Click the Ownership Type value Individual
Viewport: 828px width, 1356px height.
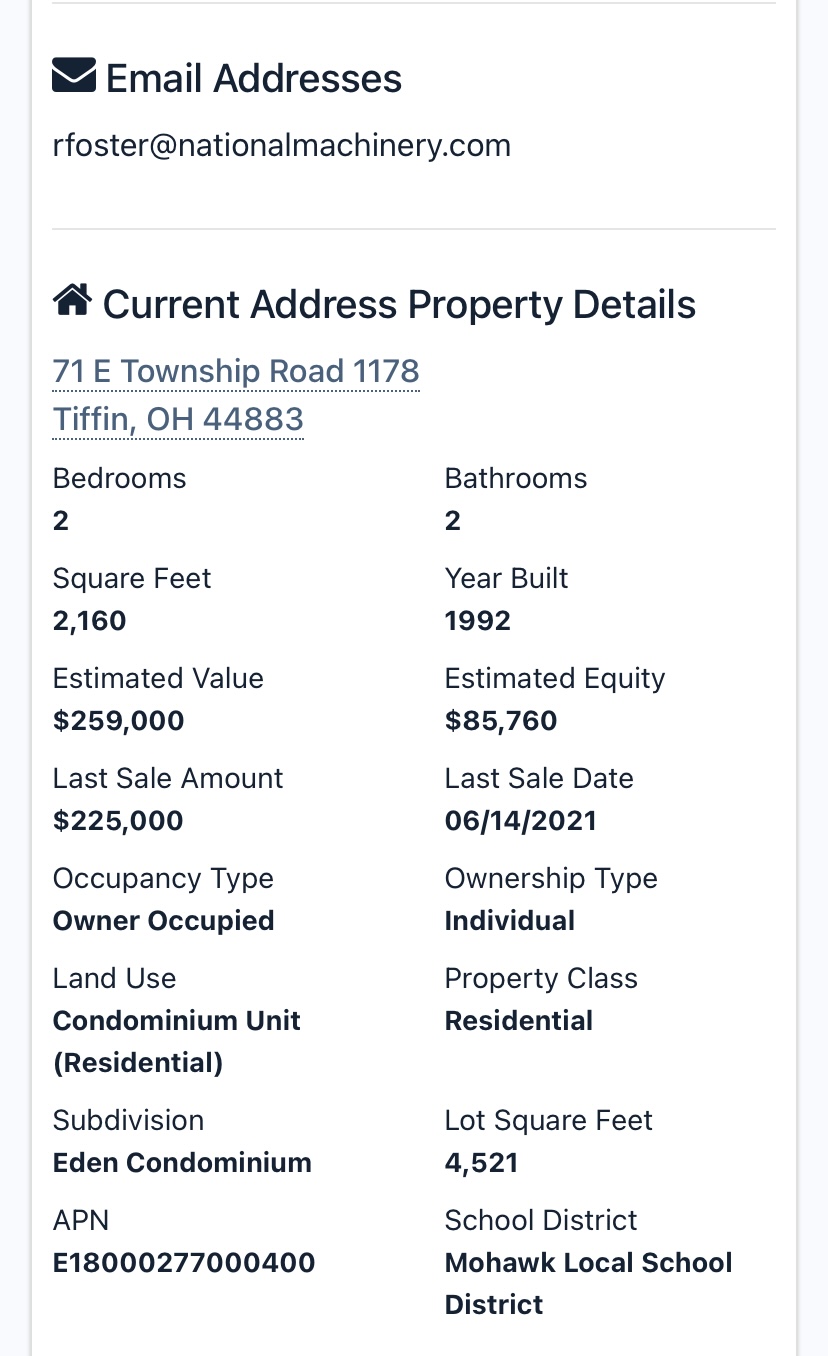point(510,921)
